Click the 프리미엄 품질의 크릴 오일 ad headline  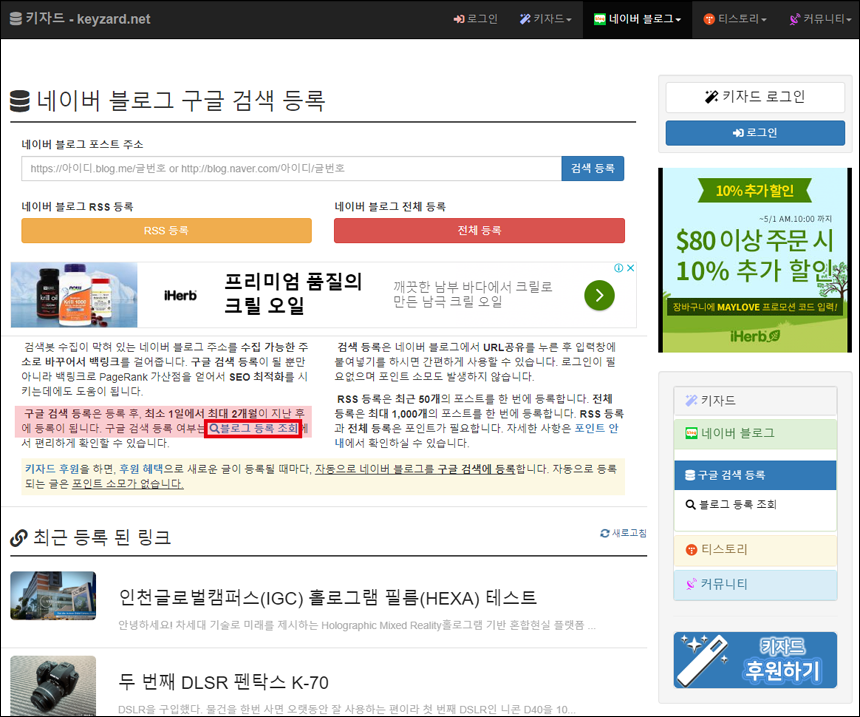(293, 293)
